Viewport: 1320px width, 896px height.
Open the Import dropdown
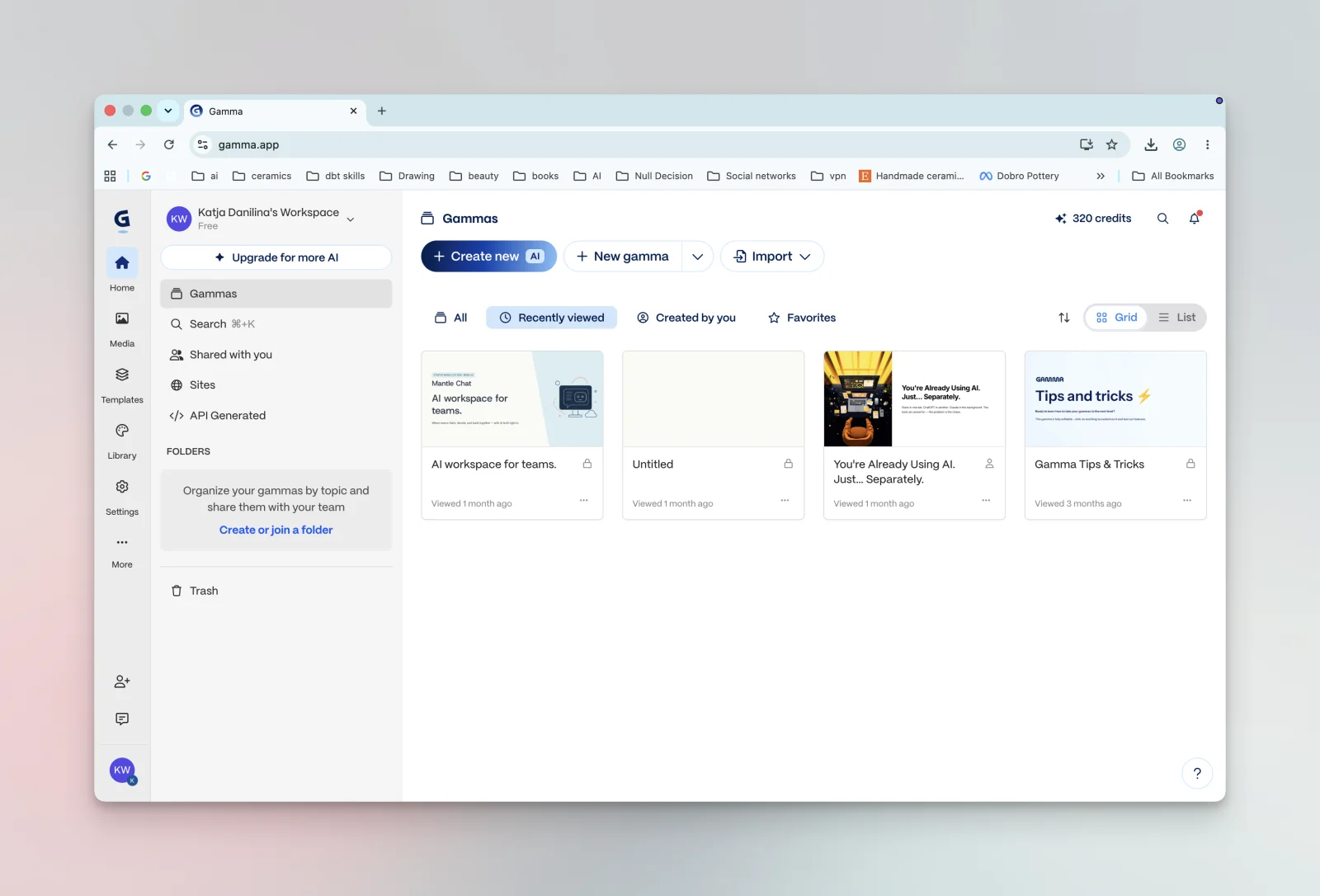(x=772, y=257)
